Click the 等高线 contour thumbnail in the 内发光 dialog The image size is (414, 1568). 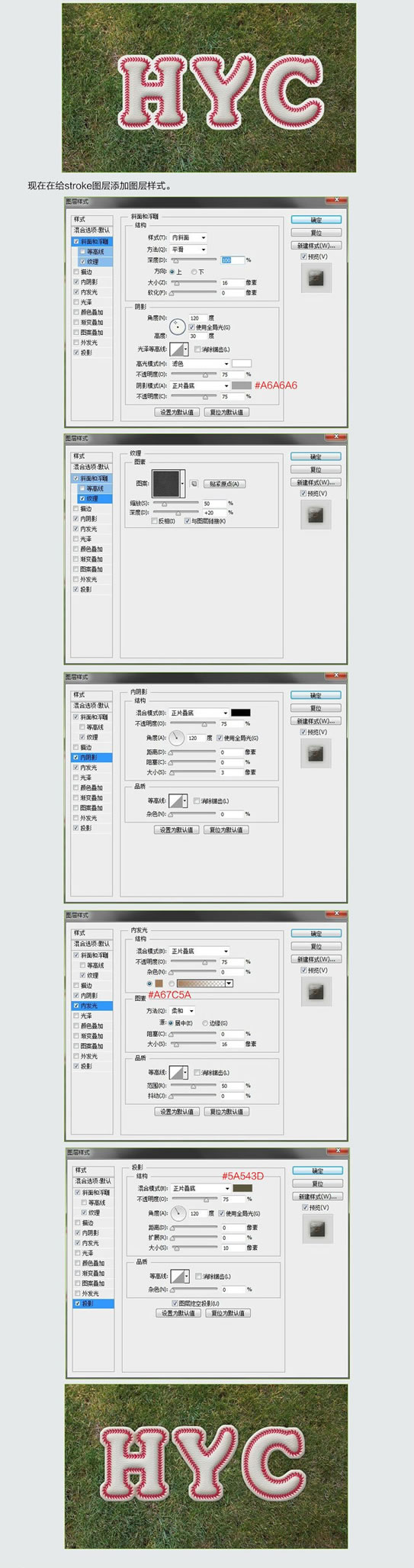point(178,1072)
